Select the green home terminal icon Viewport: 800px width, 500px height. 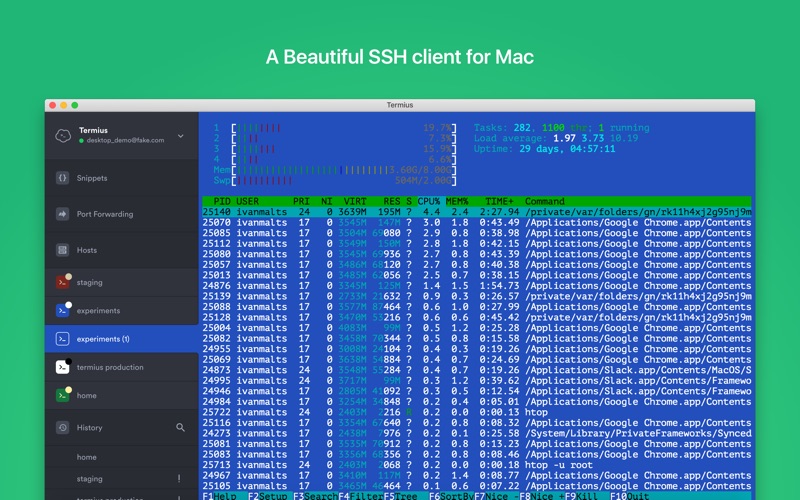pyautogui.click(x=62, y=395)
